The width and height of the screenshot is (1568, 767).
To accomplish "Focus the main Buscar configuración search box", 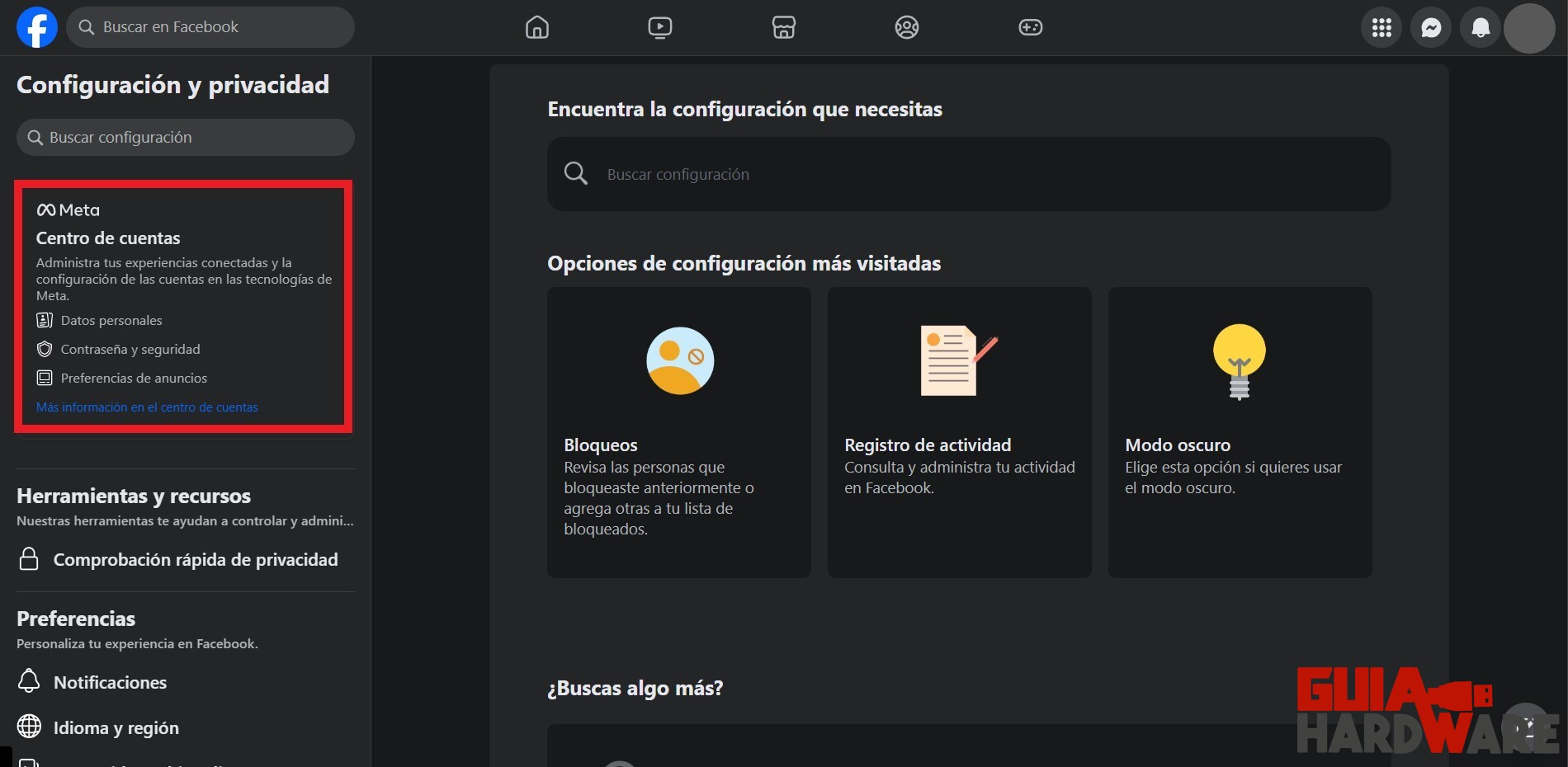I will tap(969, 174).
